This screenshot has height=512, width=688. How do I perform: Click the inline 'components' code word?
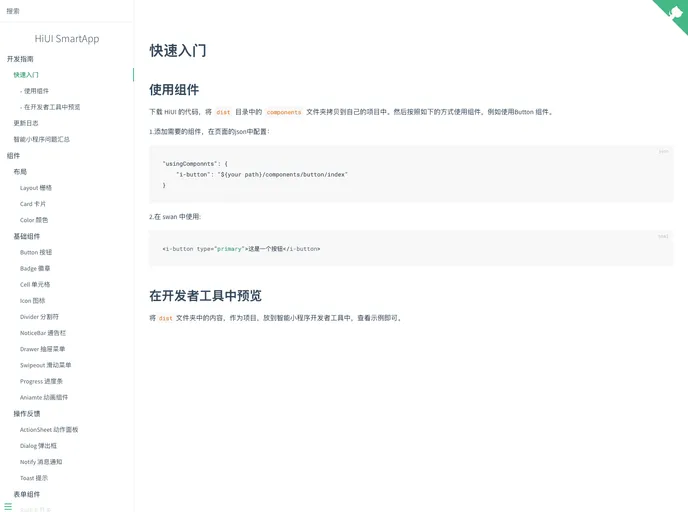coord(284,112)
